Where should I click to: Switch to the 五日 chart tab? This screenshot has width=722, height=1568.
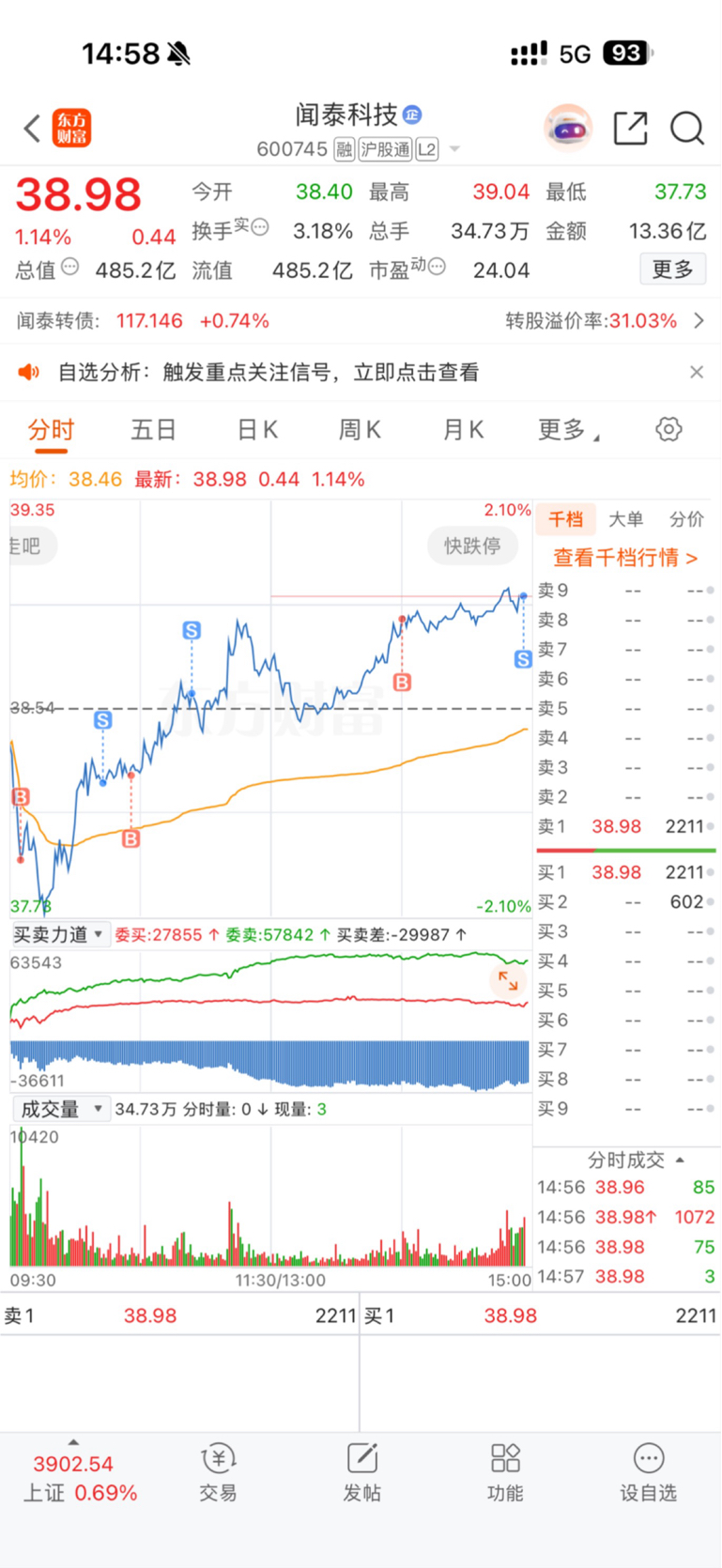coord(154,430)
